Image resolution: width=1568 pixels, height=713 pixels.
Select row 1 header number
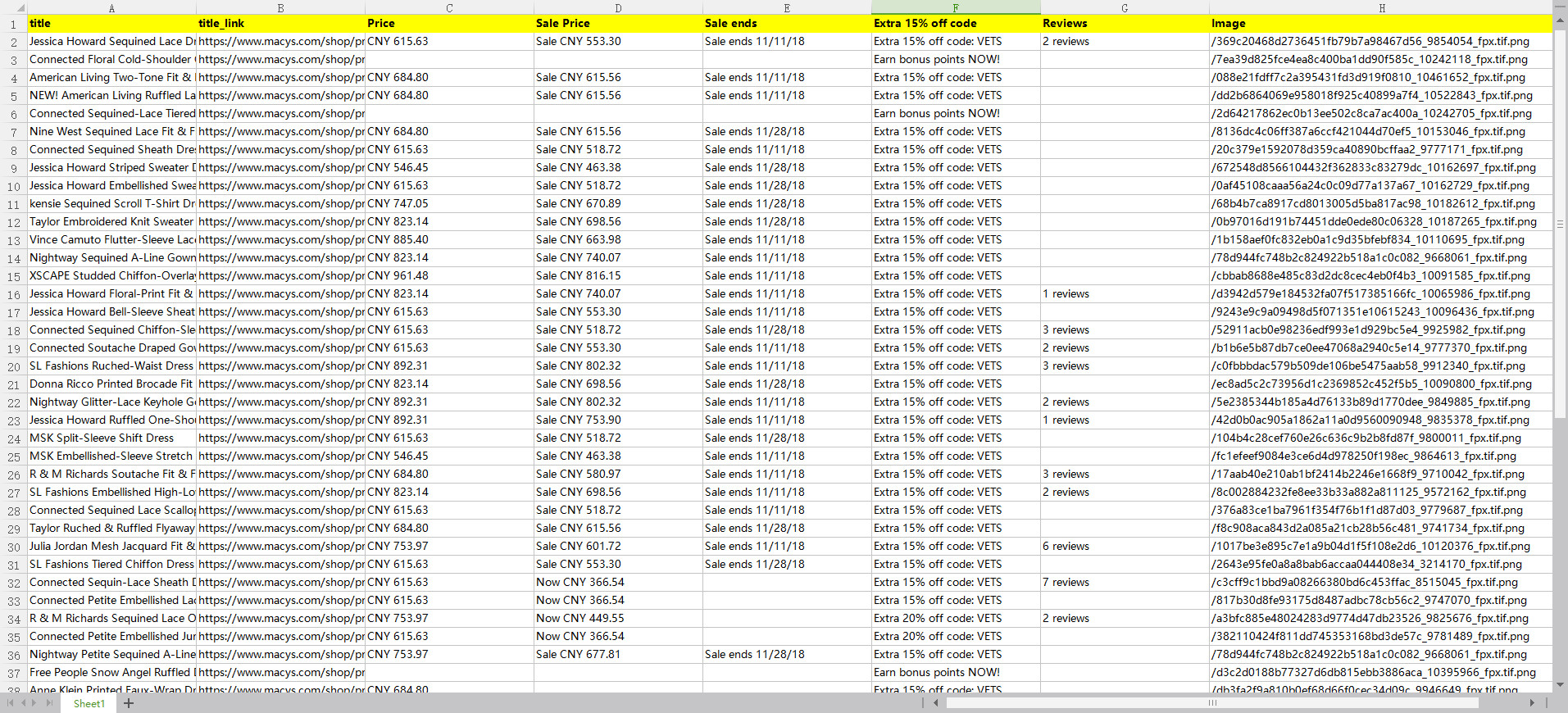tap(13, 24)
